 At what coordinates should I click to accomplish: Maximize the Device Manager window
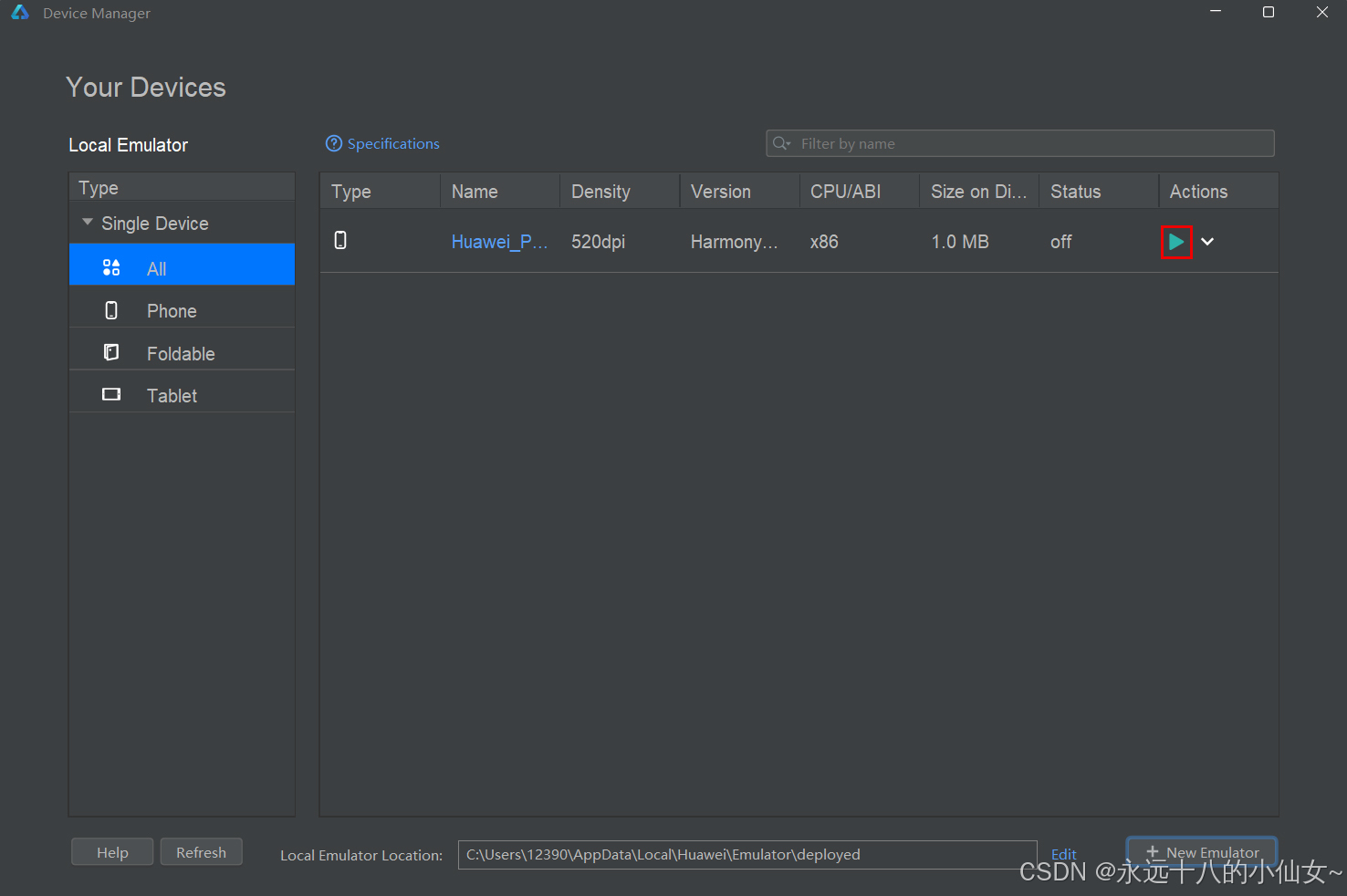tap(1269, 12)
